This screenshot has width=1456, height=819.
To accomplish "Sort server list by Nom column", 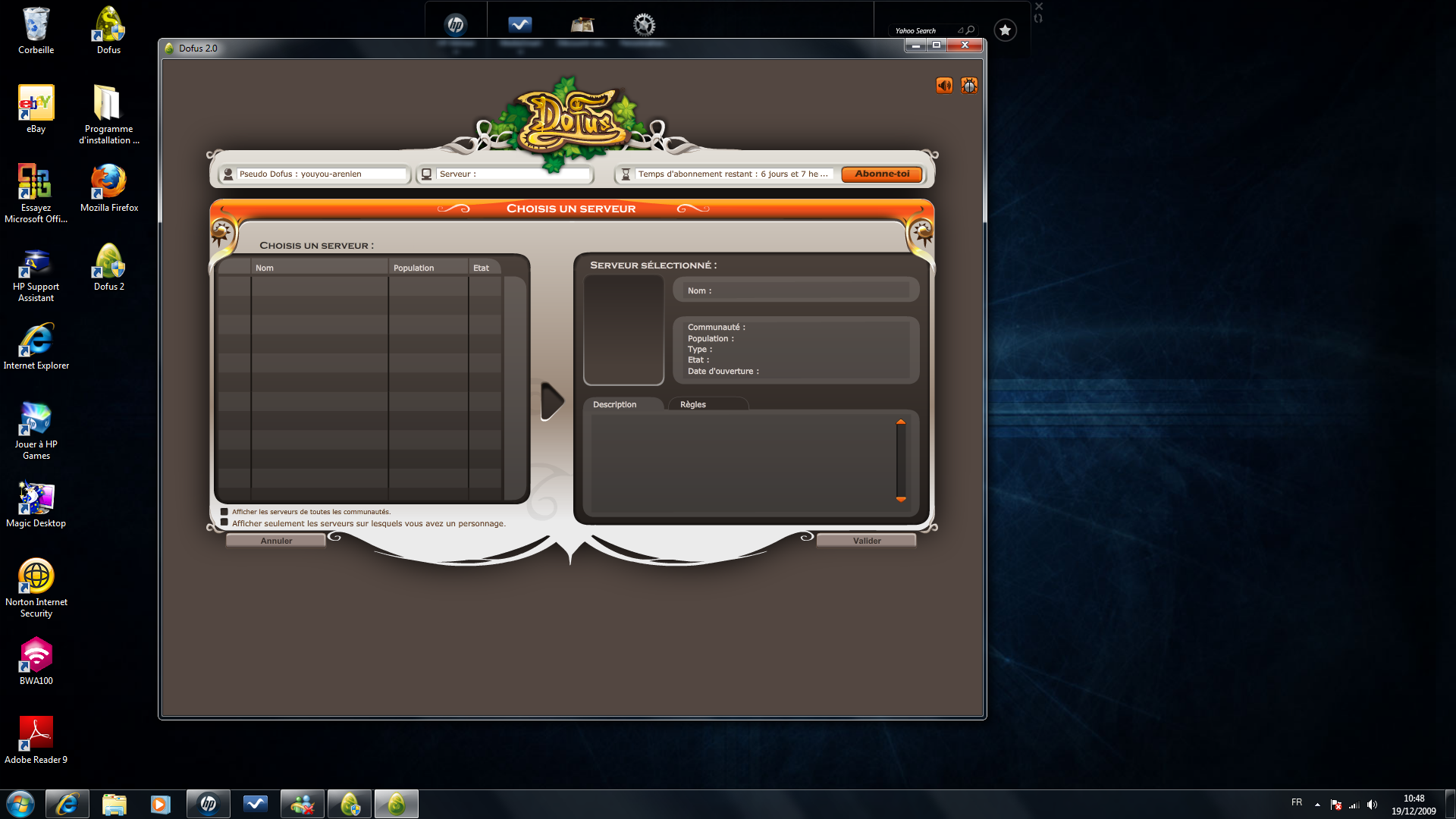I will (319, 268).
